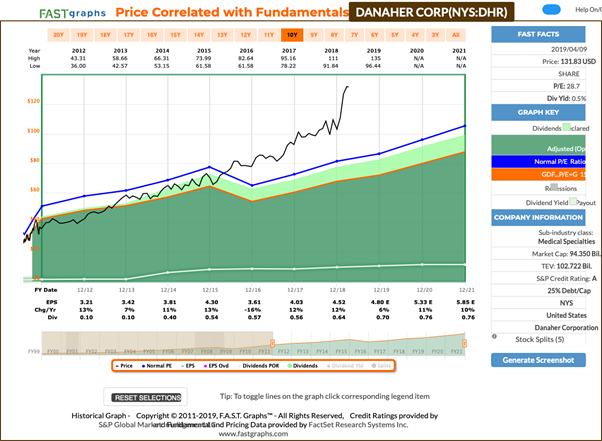
Task: Switch to the 12Y range tab
Action: point(246,35)
